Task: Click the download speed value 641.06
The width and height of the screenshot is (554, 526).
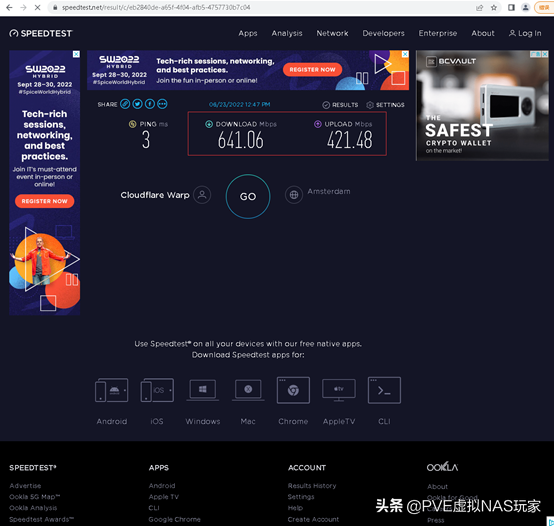Action: (x=241, y=140)
